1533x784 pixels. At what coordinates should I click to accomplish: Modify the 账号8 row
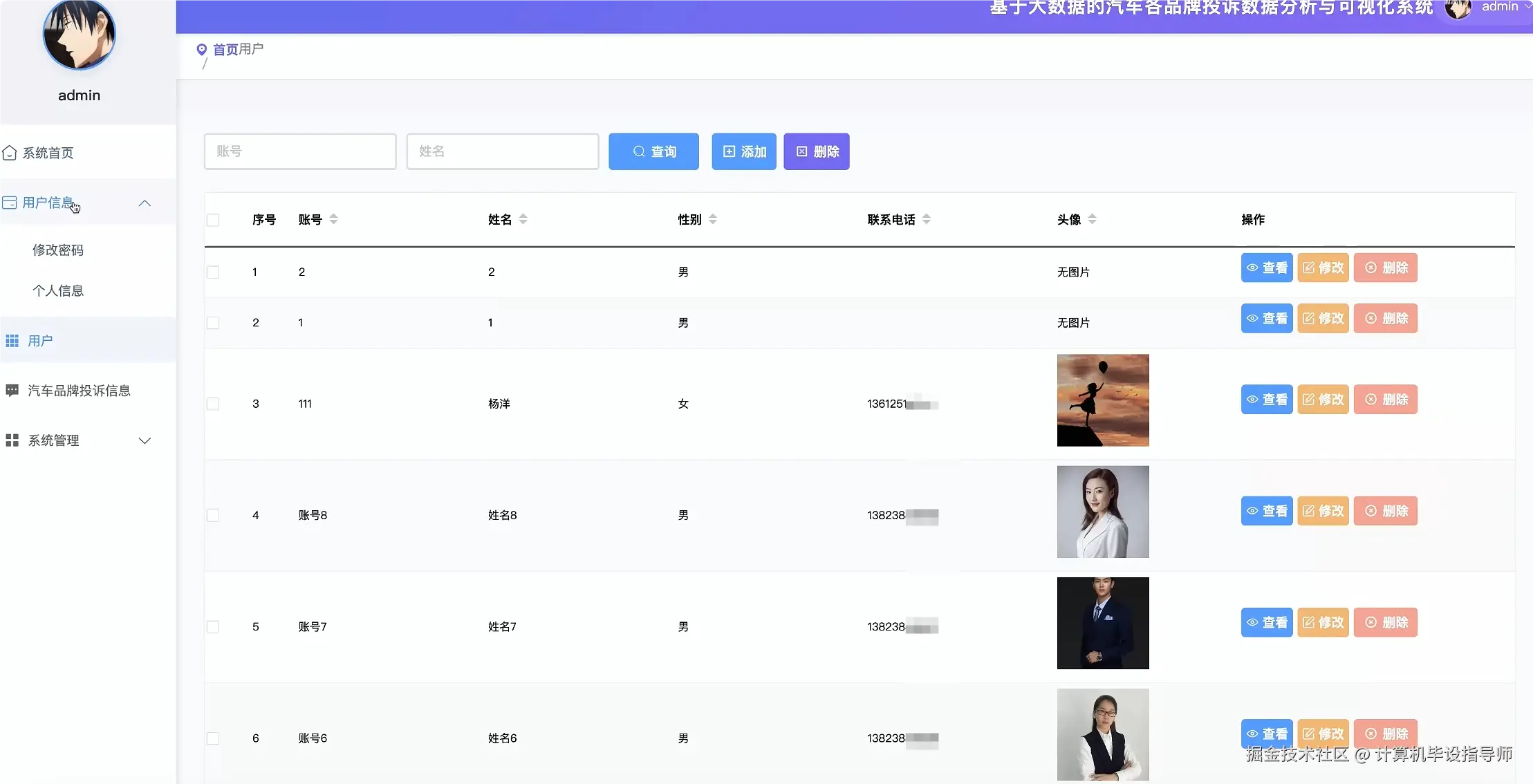click(1323, 511)
